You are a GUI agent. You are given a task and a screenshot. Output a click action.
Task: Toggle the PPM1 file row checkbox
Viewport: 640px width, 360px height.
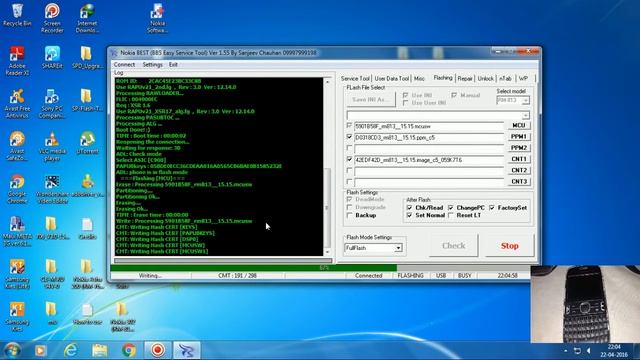pyautogui.click(x=349, y=137)
